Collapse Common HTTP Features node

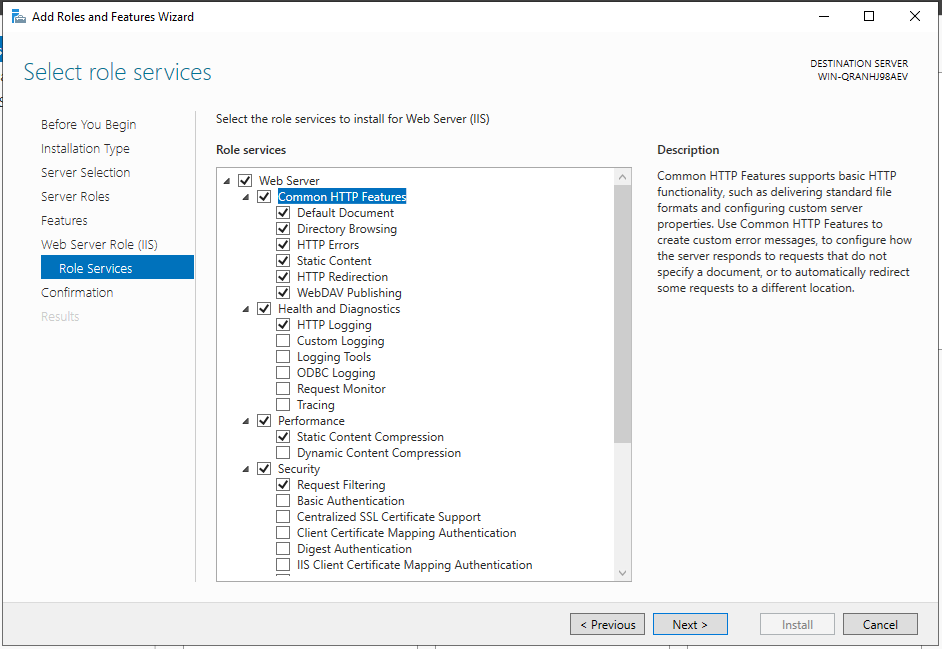[245, 197]
